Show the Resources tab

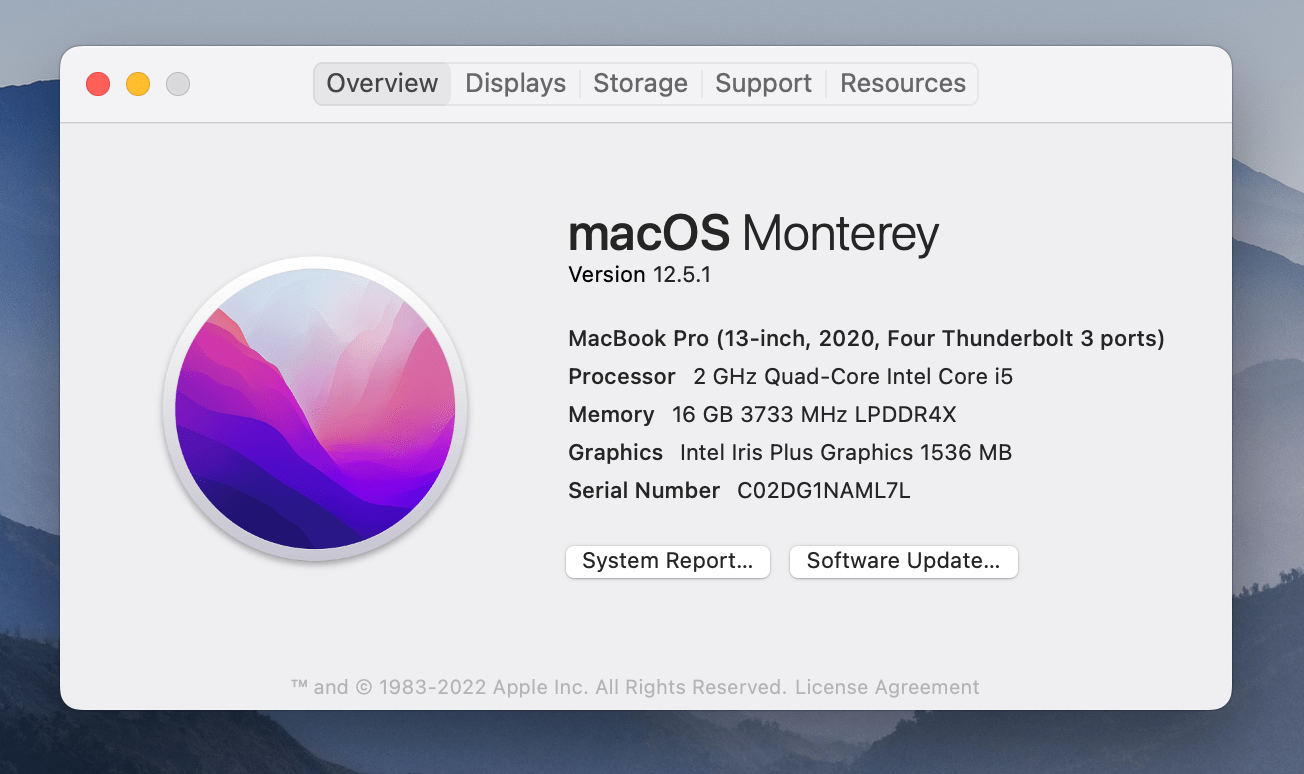pos(902,84)
